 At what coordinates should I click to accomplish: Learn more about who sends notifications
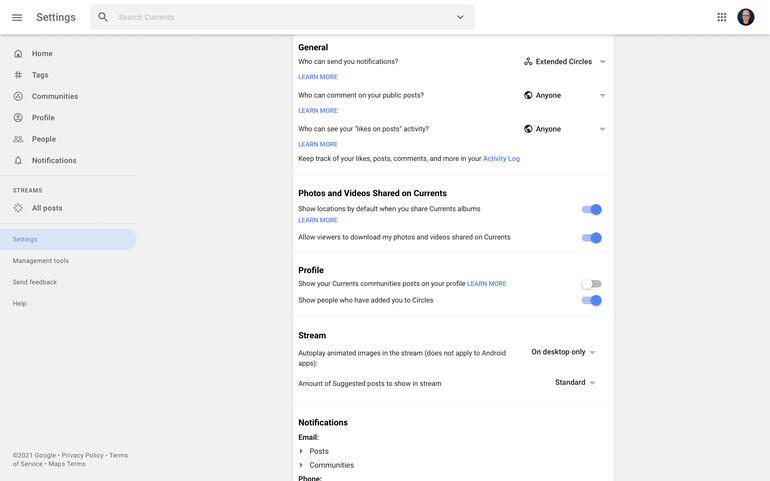pos(318,77)
